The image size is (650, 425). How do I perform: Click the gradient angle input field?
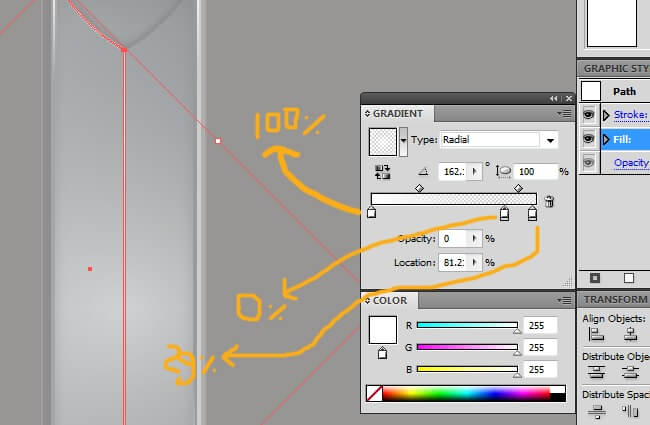click(x=454, y=171)
